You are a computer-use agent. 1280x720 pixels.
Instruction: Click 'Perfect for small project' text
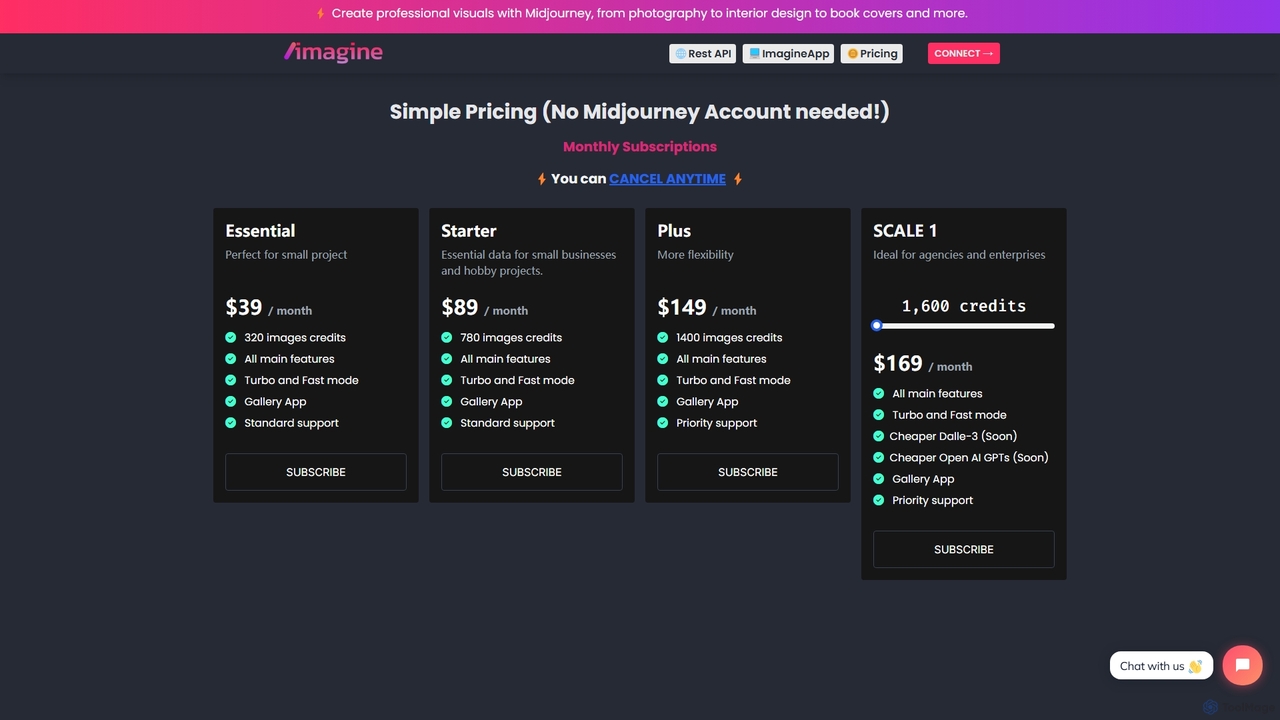point(286,255)
